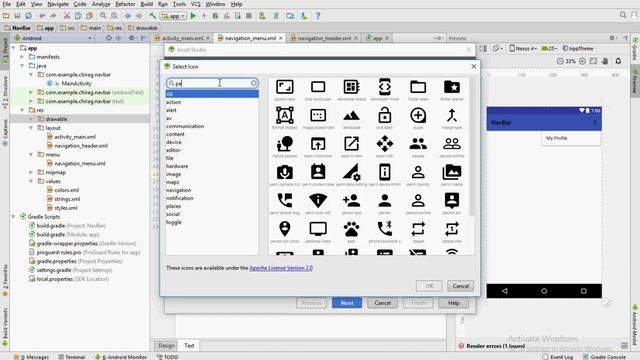Collapse the res folder node
This screenshot has height=360, width=640.
coord(22,110)
